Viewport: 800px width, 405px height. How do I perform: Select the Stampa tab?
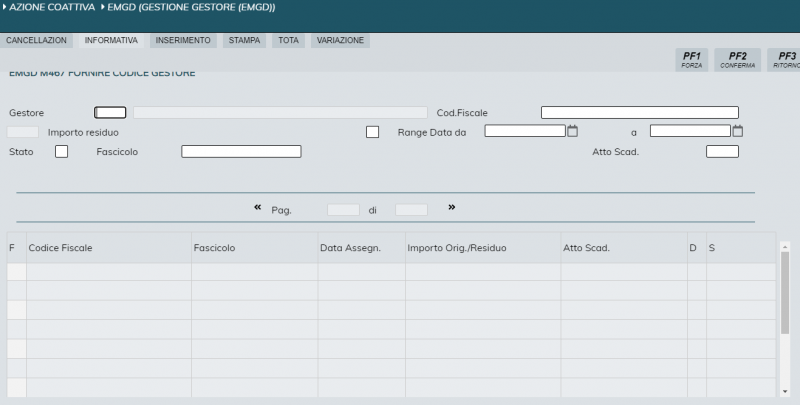[x=245, y=41]
